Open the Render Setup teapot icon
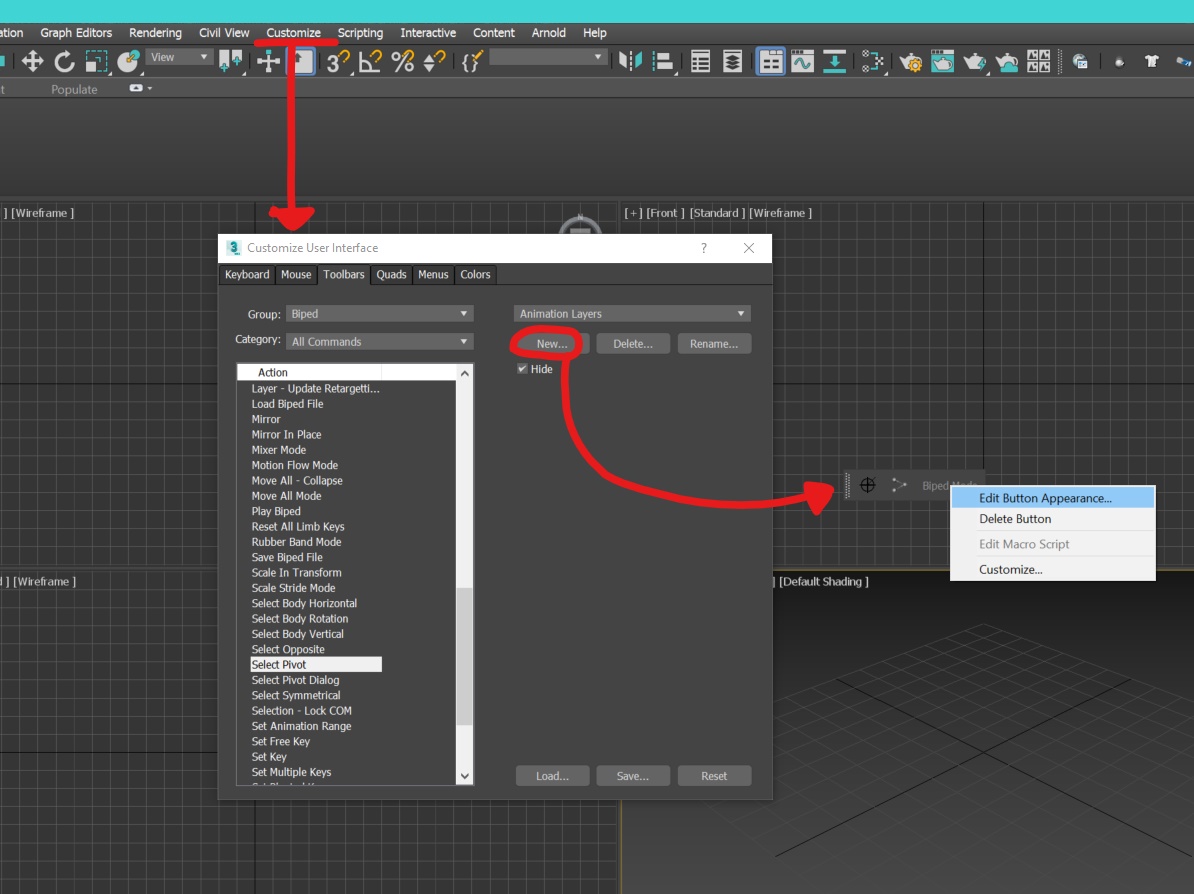This screenshot has width=1194, height=894. tap(912, 60)
